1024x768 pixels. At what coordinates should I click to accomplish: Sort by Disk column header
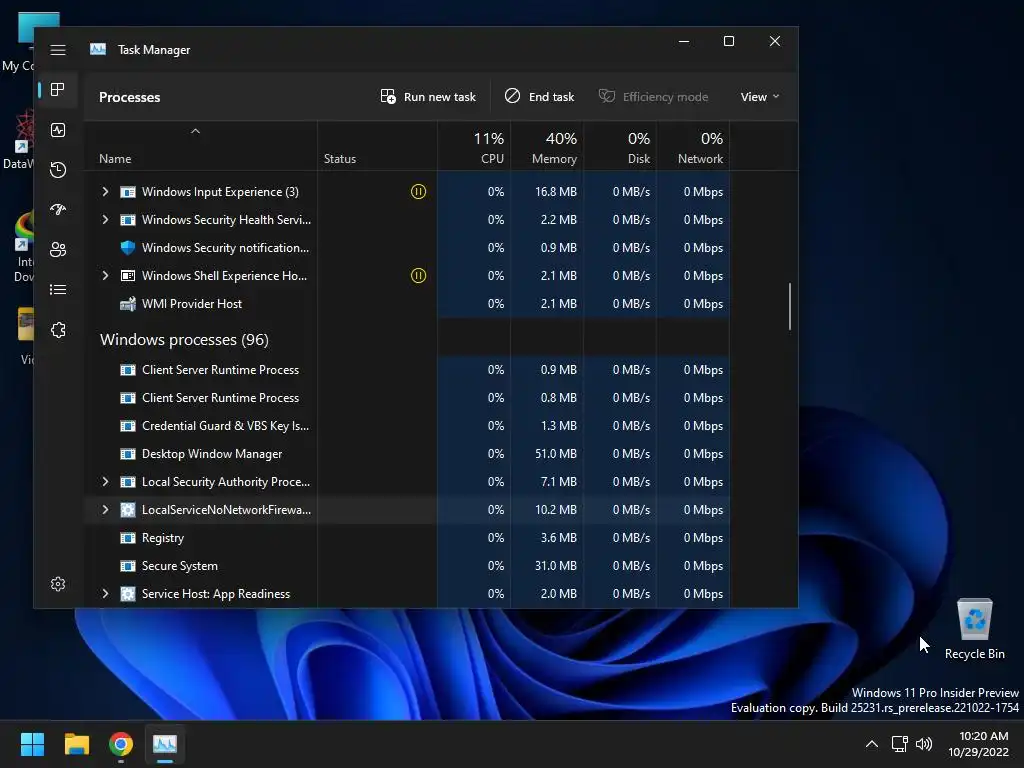coord(620,147)
